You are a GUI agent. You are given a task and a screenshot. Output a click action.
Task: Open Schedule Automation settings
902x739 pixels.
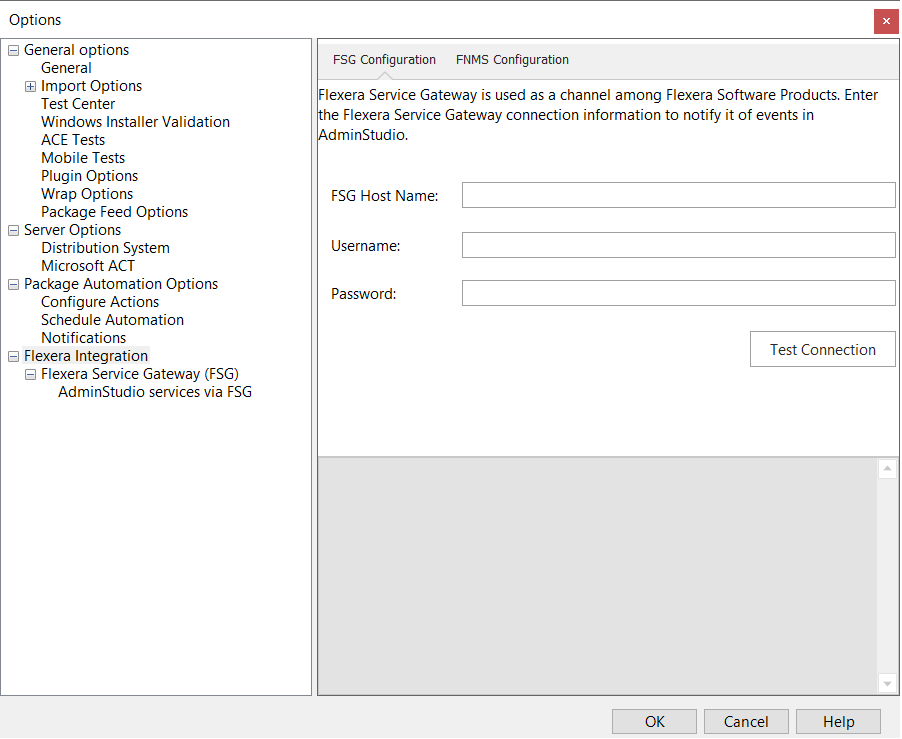[x=113, y=320]
